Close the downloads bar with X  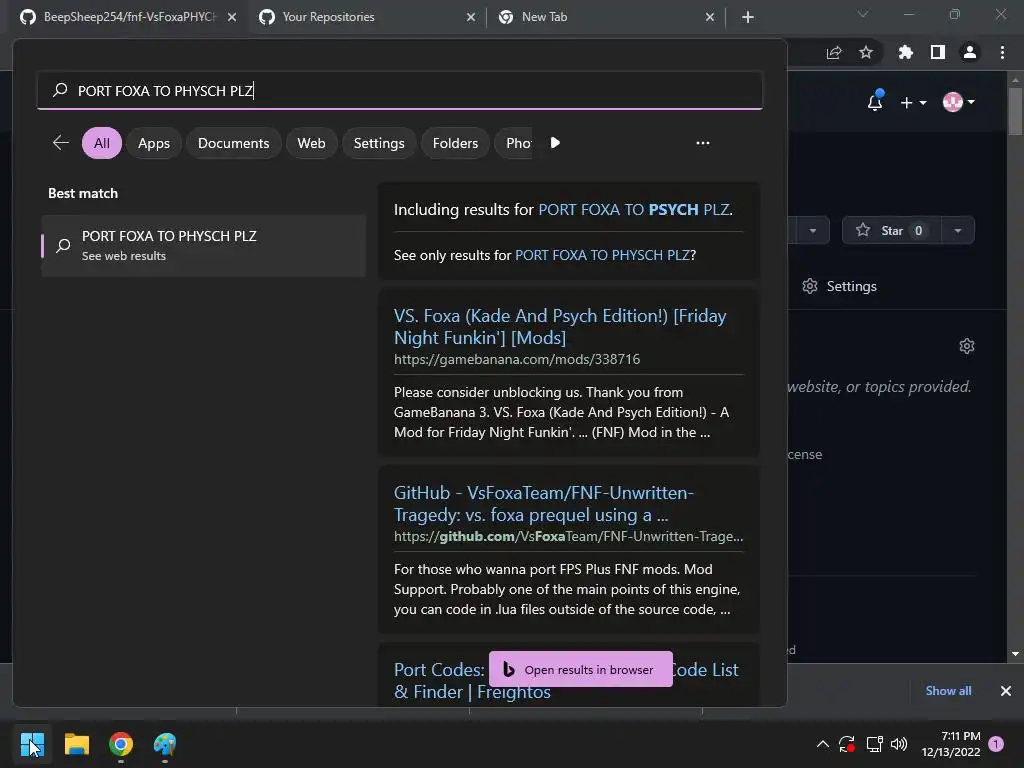pos(1006,691)
